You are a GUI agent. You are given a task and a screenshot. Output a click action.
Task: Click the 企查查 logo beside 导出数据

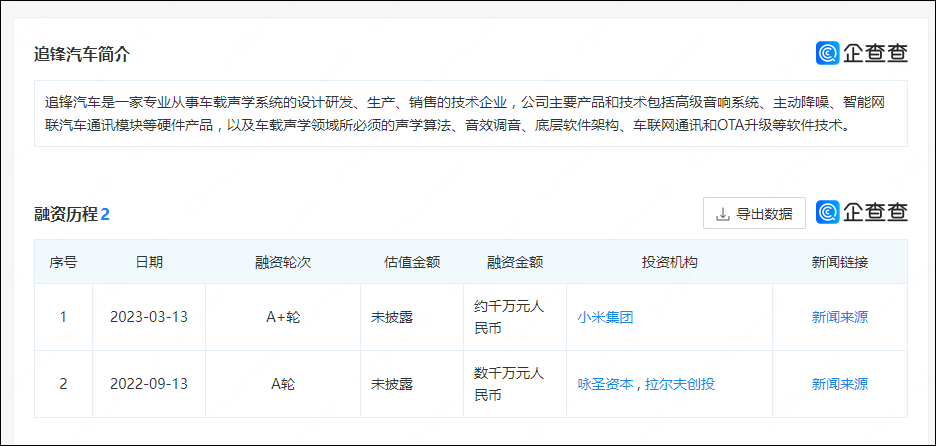[861, 212]
